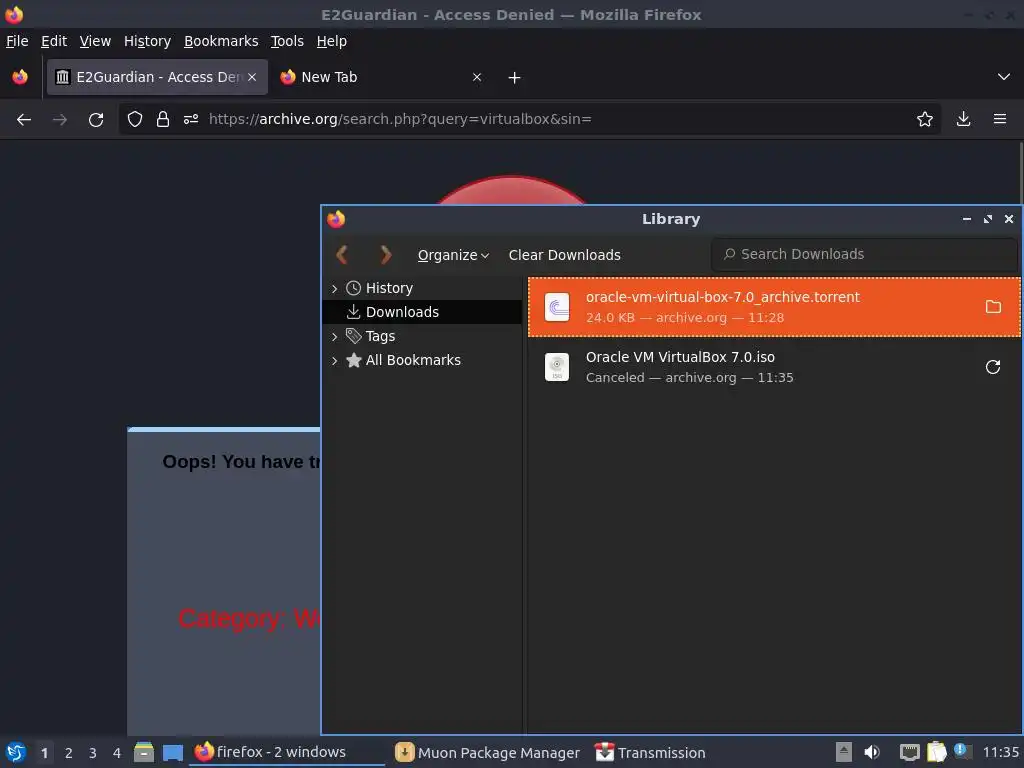Open the Bookmarks menu
Viewport: 1024px width, 768px height.
coord(221,41)
